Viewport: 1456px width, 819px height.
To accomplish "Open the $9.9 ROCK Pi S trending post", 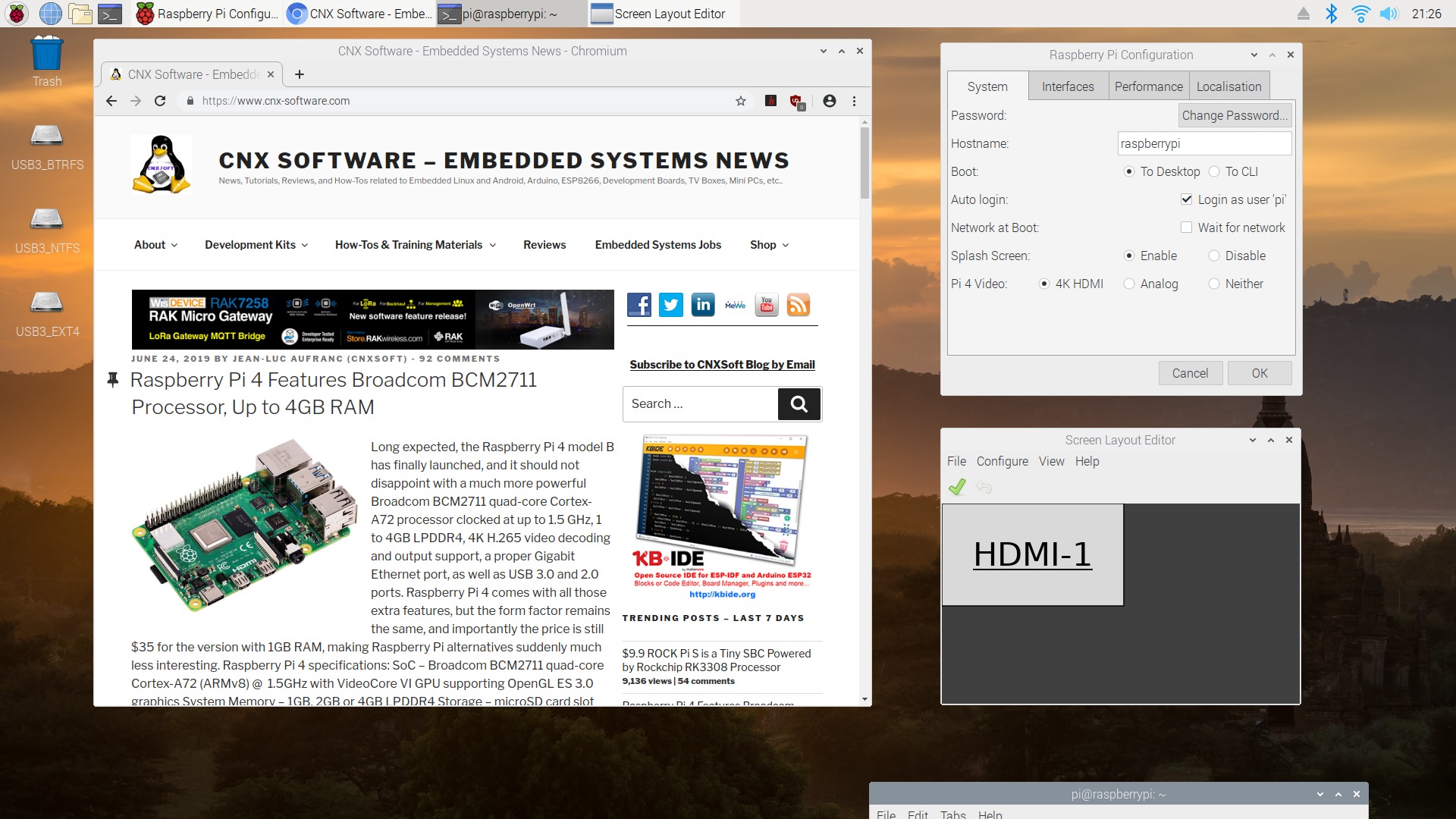I will pyautogui.click(x=717, y=661).
